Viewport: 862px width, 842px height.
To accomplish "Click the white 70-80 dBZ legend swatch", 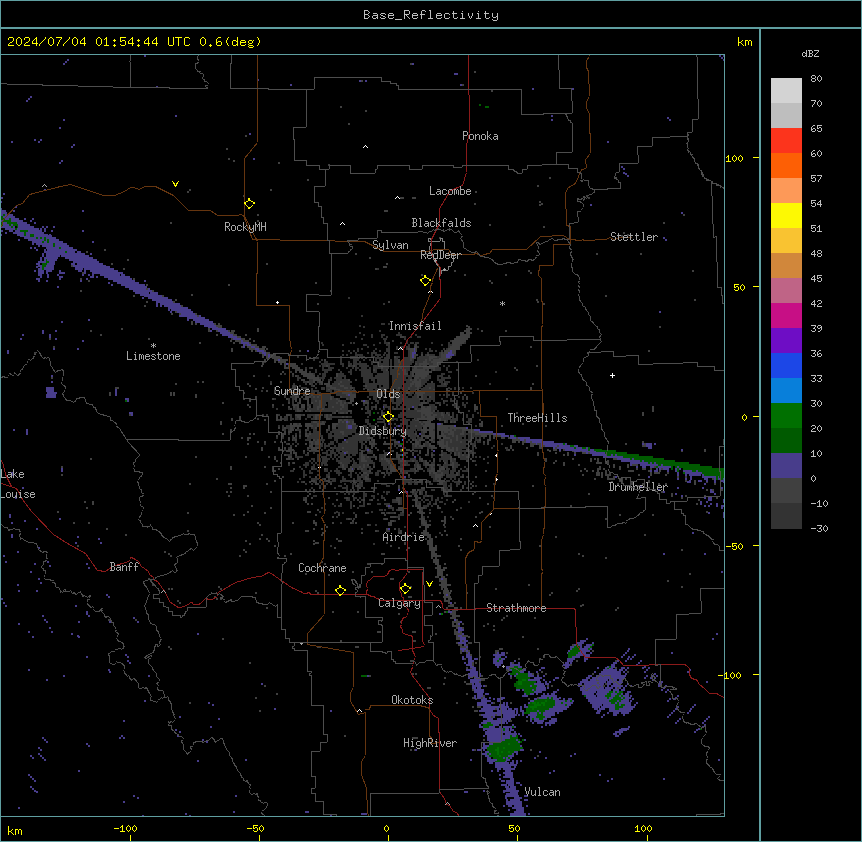I will pyautogui.click(x=786, y=91).
